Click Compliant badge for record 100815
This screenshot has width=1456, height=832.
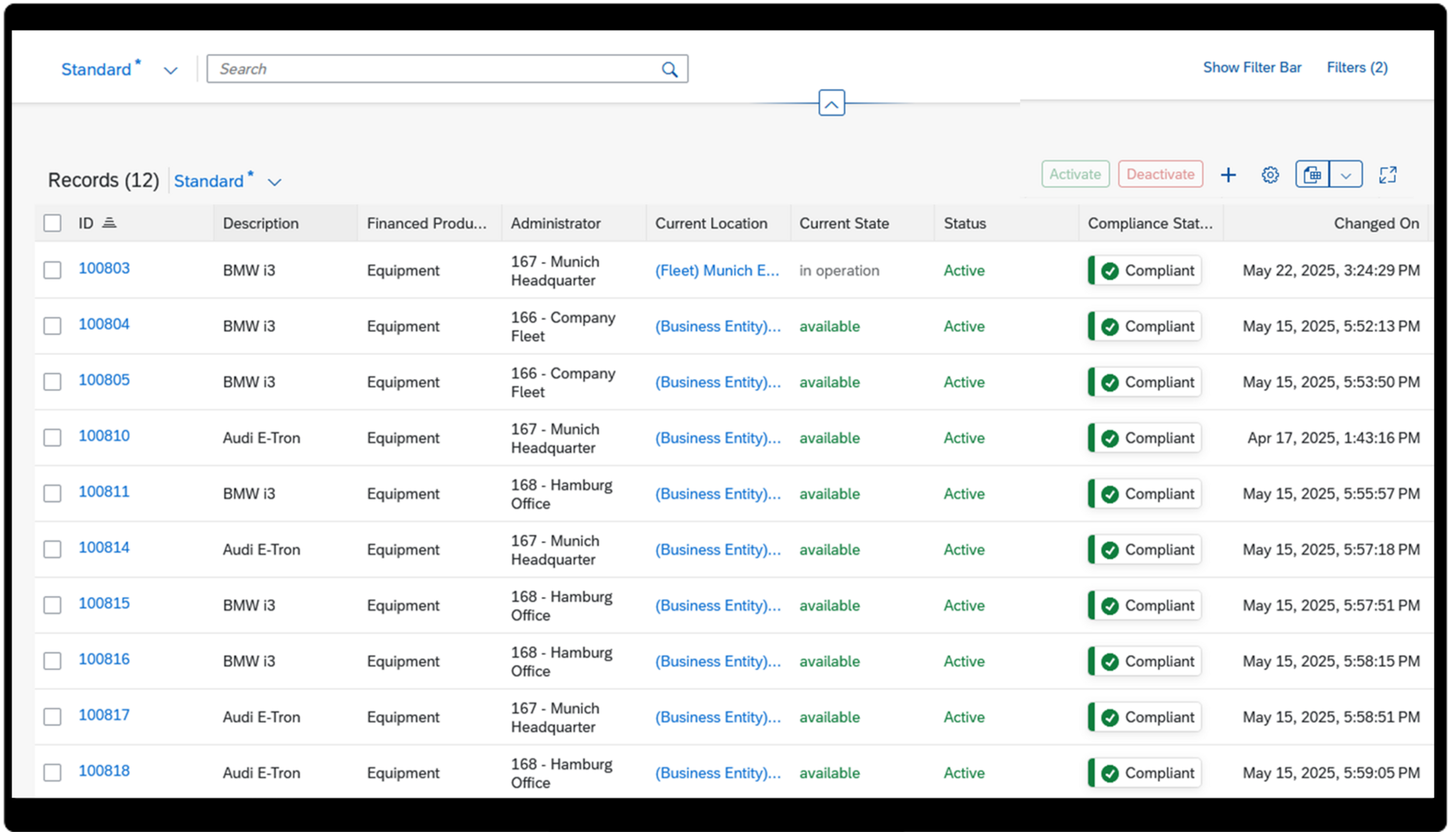[x=1144, y=606]
